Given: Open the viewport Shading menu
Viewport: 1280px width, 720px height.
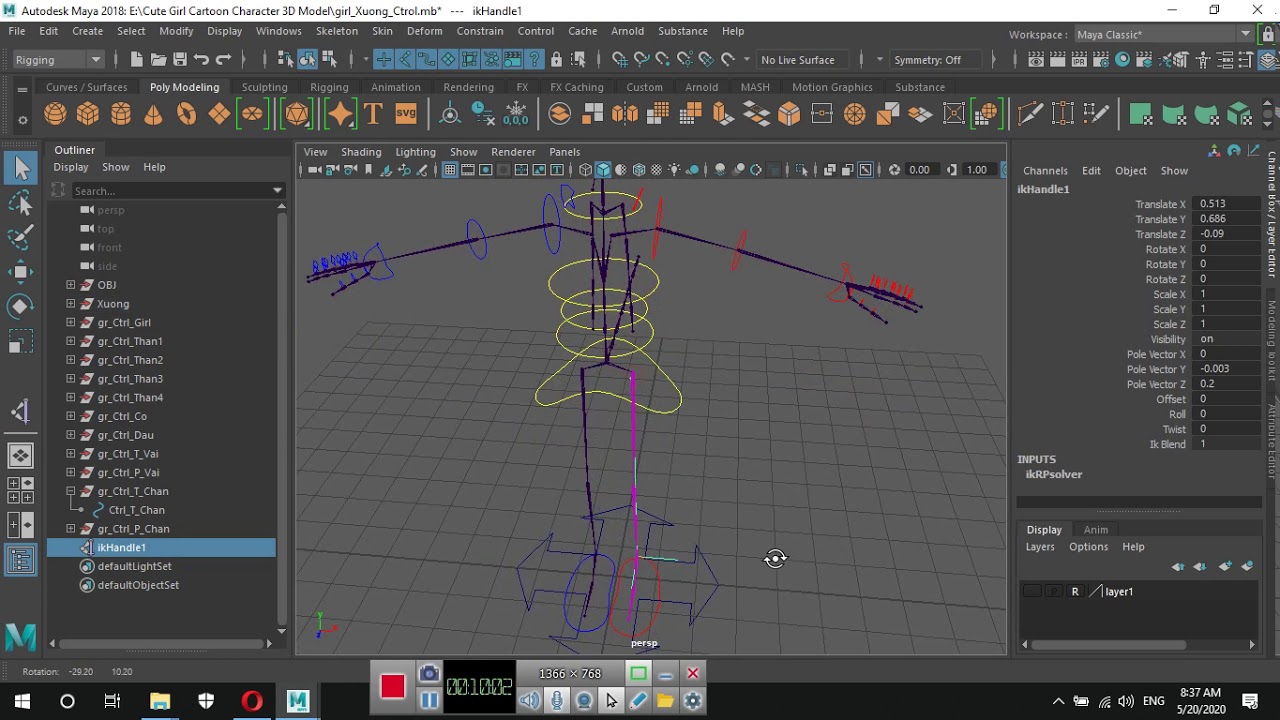Looking at the screenshot, I should tap(361, 152).
